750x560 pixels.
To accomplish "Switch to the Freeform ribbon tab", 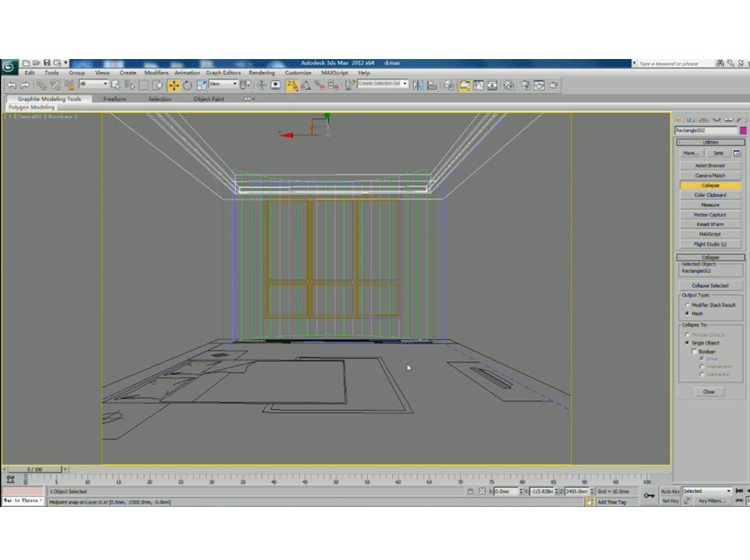I will tap(115, 99).
